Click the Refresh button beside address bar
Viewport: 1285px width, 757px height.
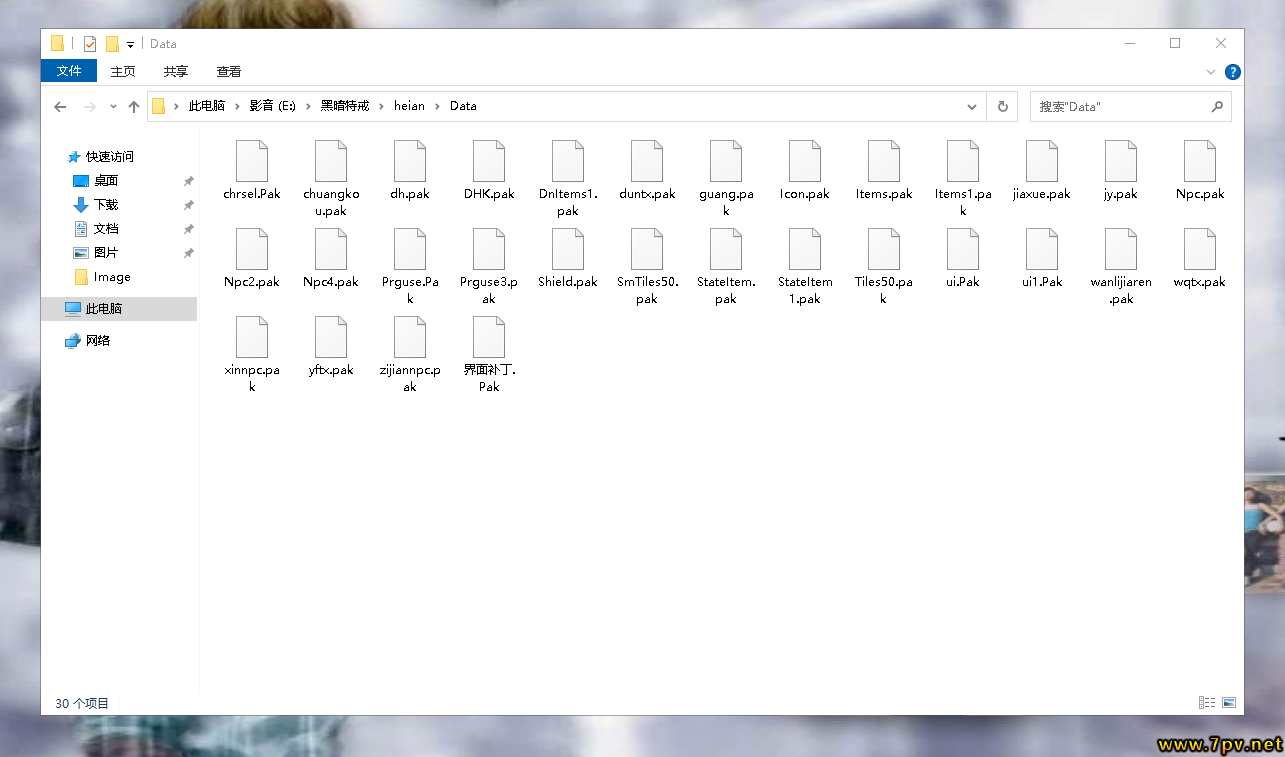tap(1002, 106)
